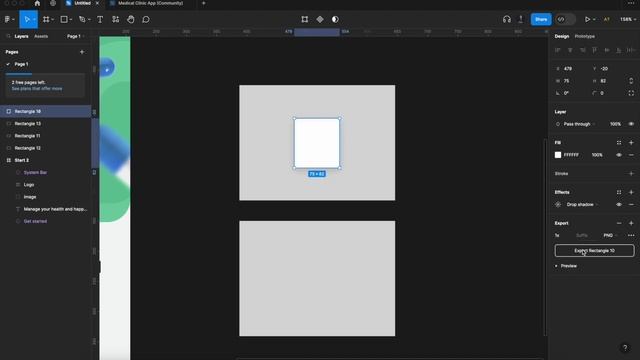Select the Comment tool
Image resolution: width=640 pixels, height=360 pixels.
tap(146, 19)
